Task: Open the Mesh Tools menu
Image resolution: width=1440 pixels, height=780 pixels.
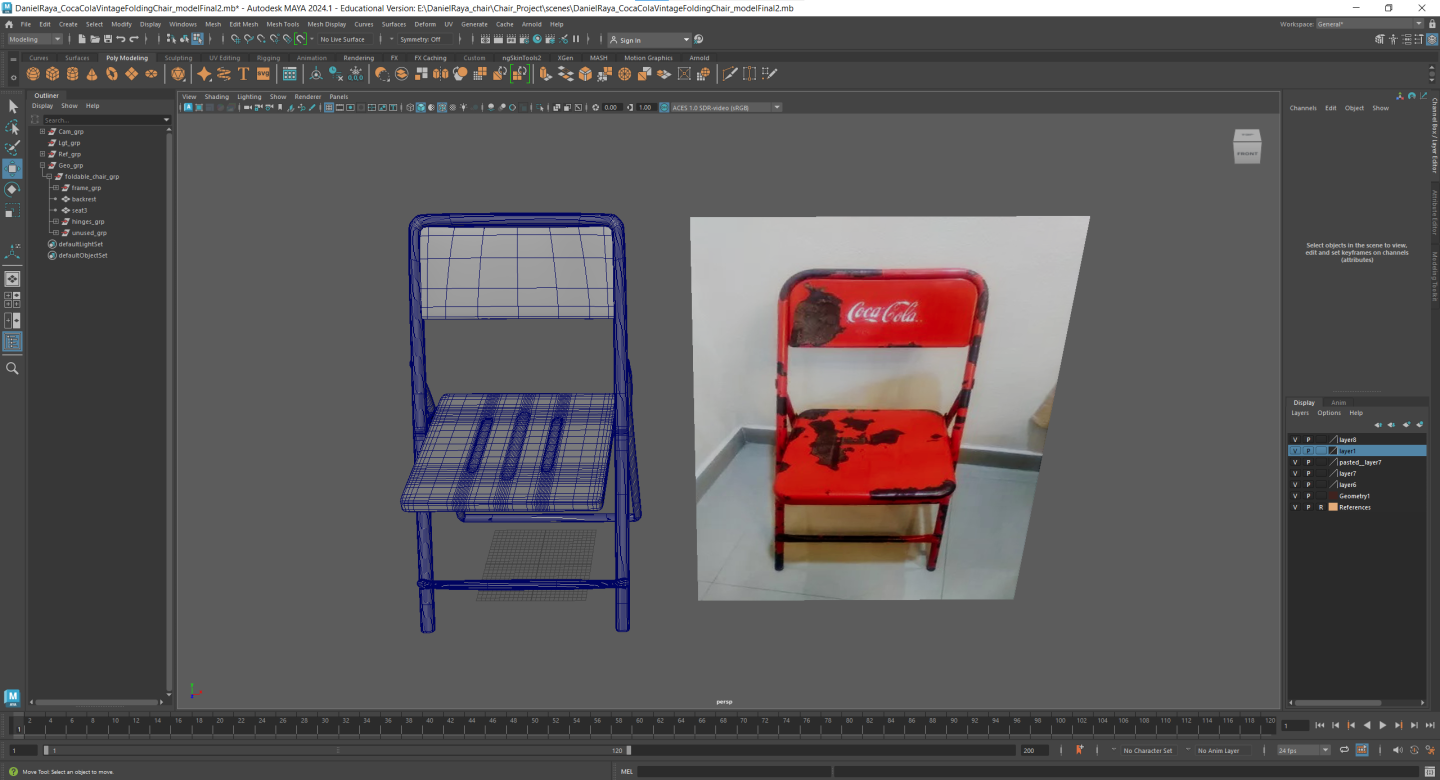Action: [x=283, y=24]
